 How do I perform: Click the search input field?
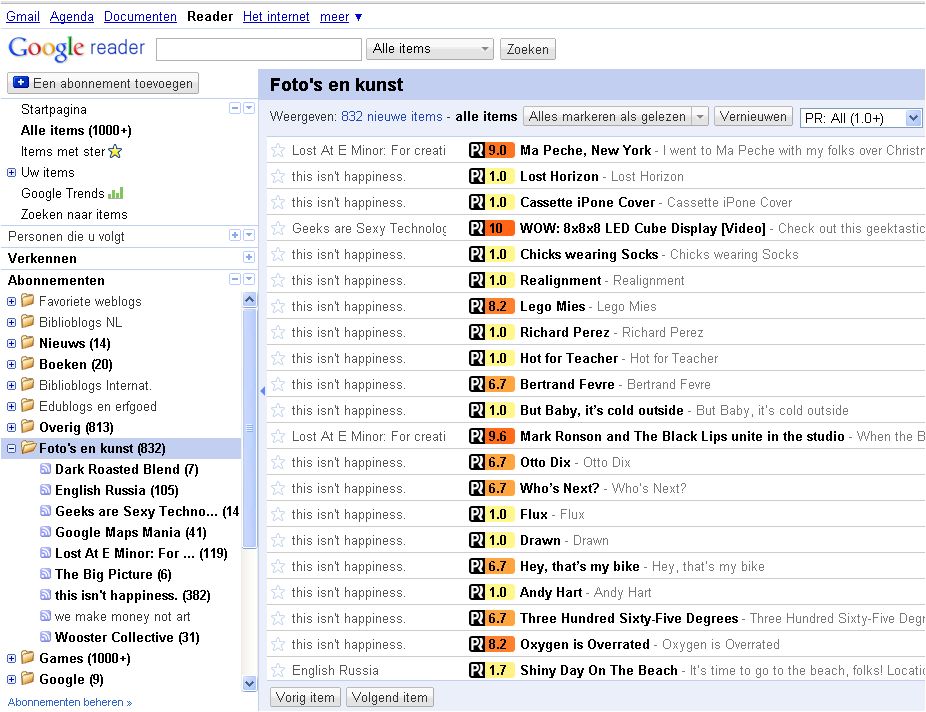coord(259,49)
